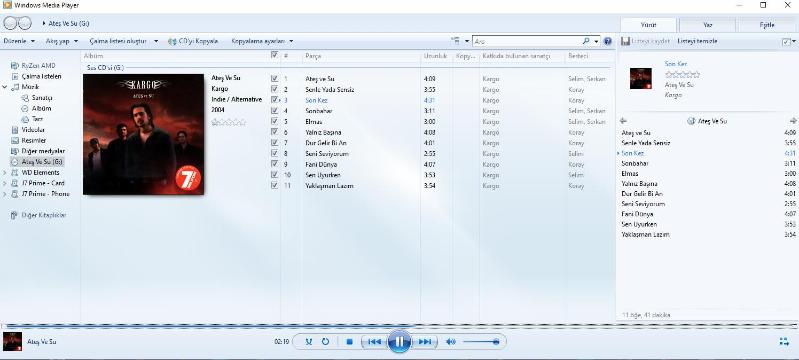
Task: Switch to the Eşitle tab
Action: pyautogui.click(x=767, y=25)
